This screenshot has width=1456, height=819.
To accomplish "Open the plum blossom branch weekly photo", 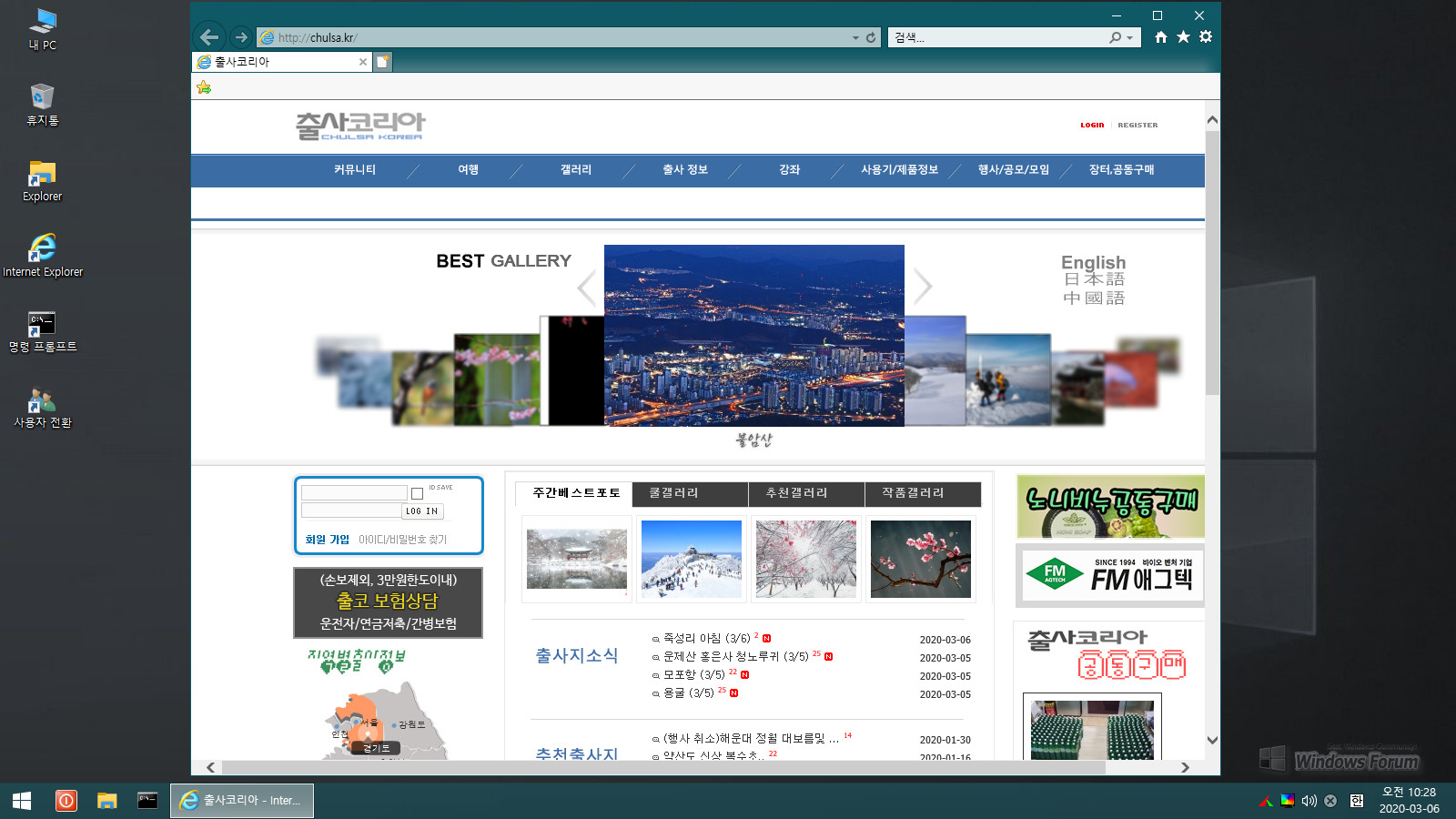I will click(x=921, y=559).
